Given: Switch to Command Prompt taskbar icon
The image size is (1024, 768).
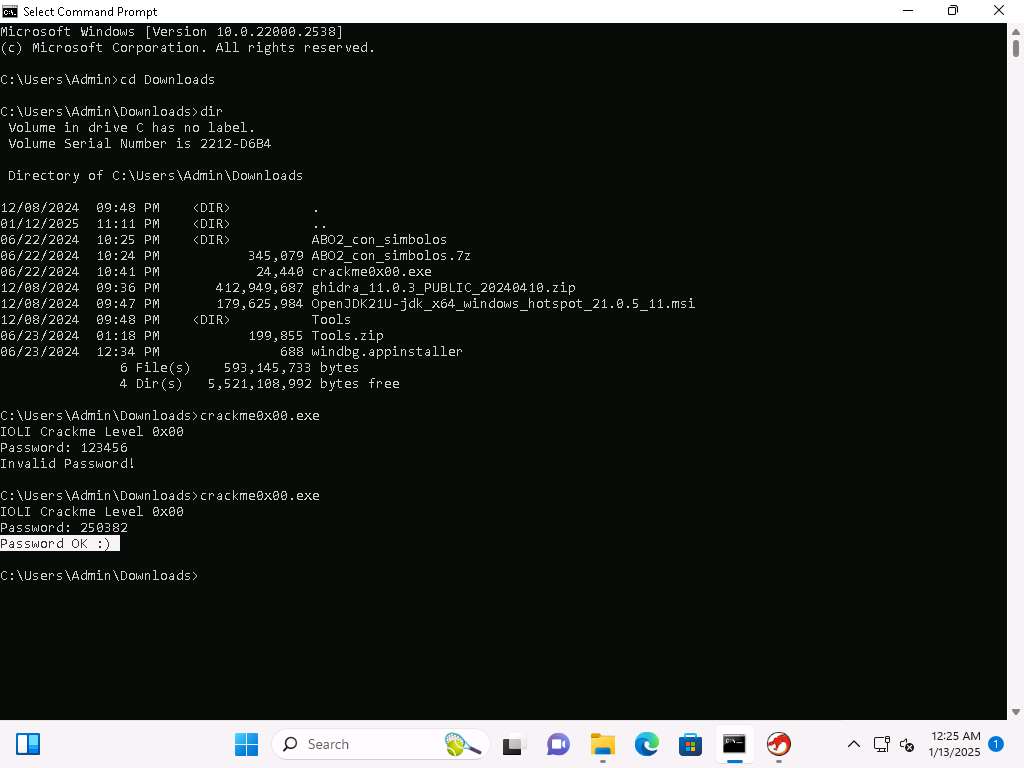Looking at the screenshot, I should coord(734,744).
